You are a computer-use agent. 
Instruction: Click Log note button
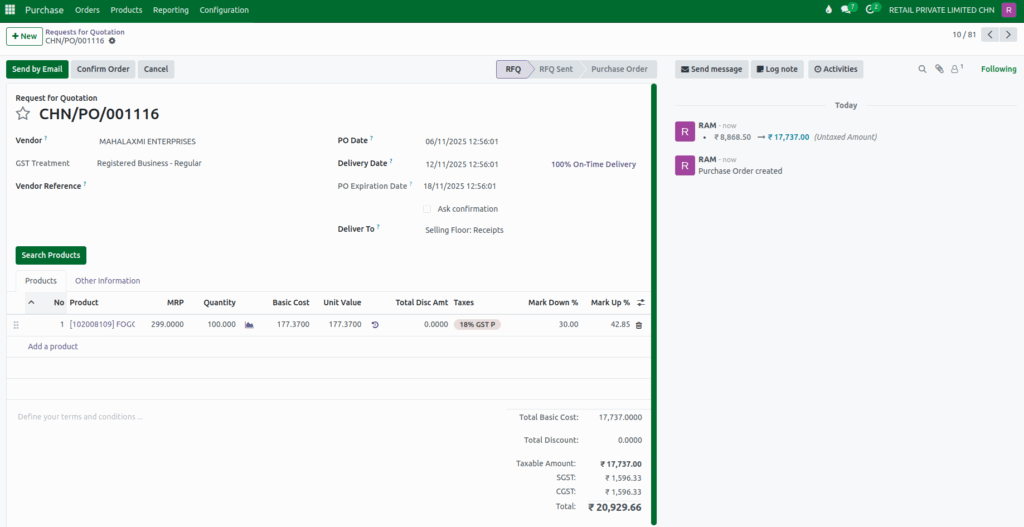coord(777,69)
